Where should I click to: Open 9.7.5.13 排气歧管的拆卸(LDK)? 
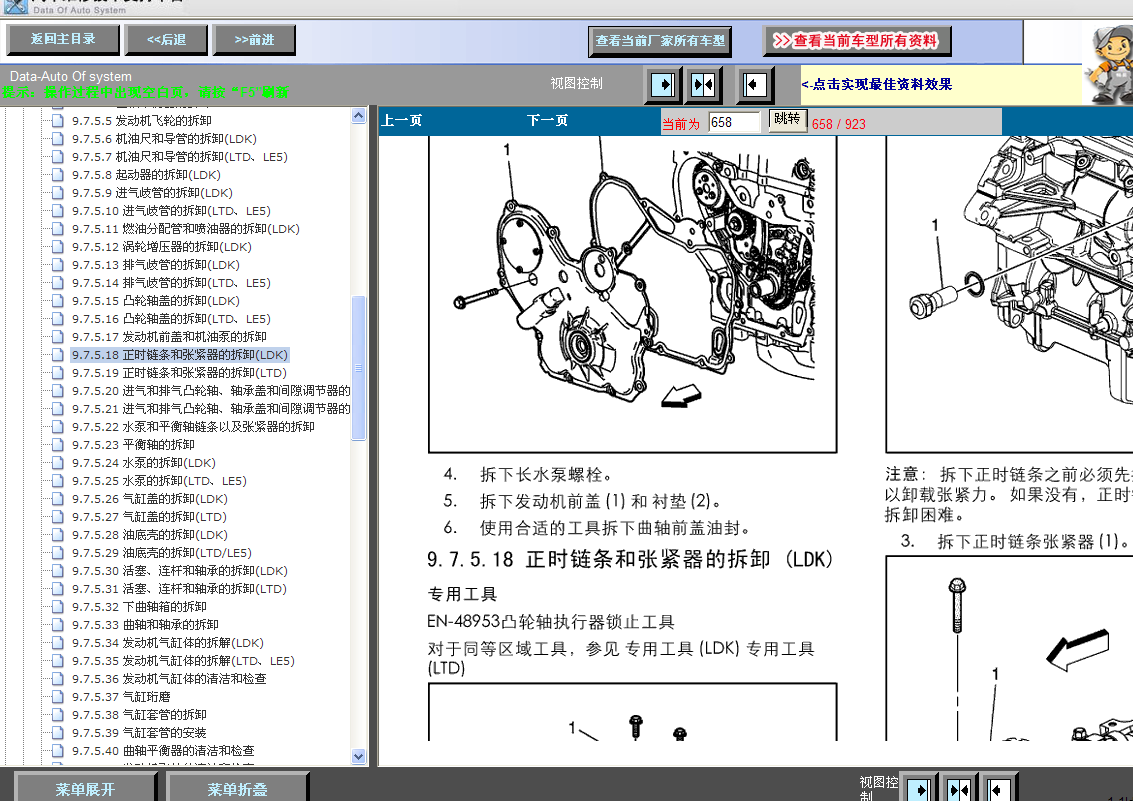tap(155, 265)
